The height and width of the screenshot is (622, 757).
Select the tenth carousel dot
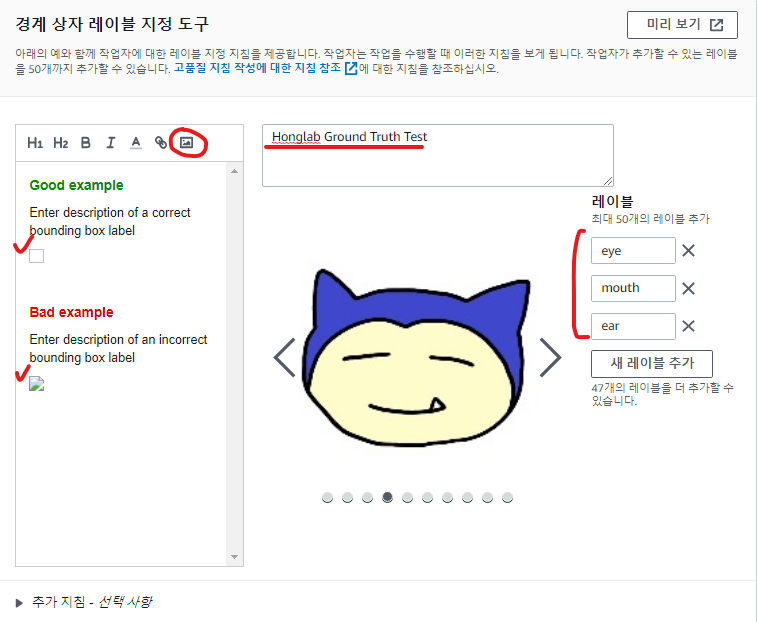tap(507, 497)
